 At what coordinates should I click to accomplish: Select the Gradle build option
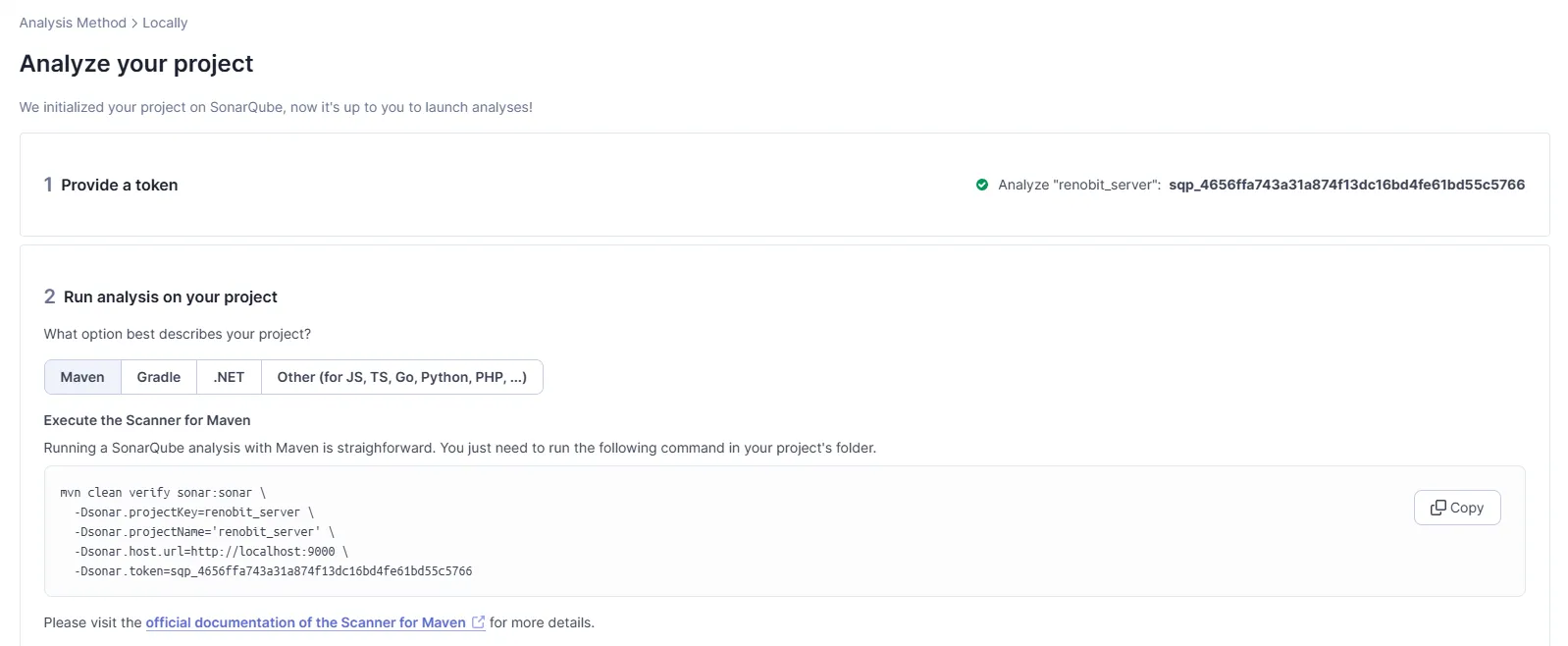(159, 377)
